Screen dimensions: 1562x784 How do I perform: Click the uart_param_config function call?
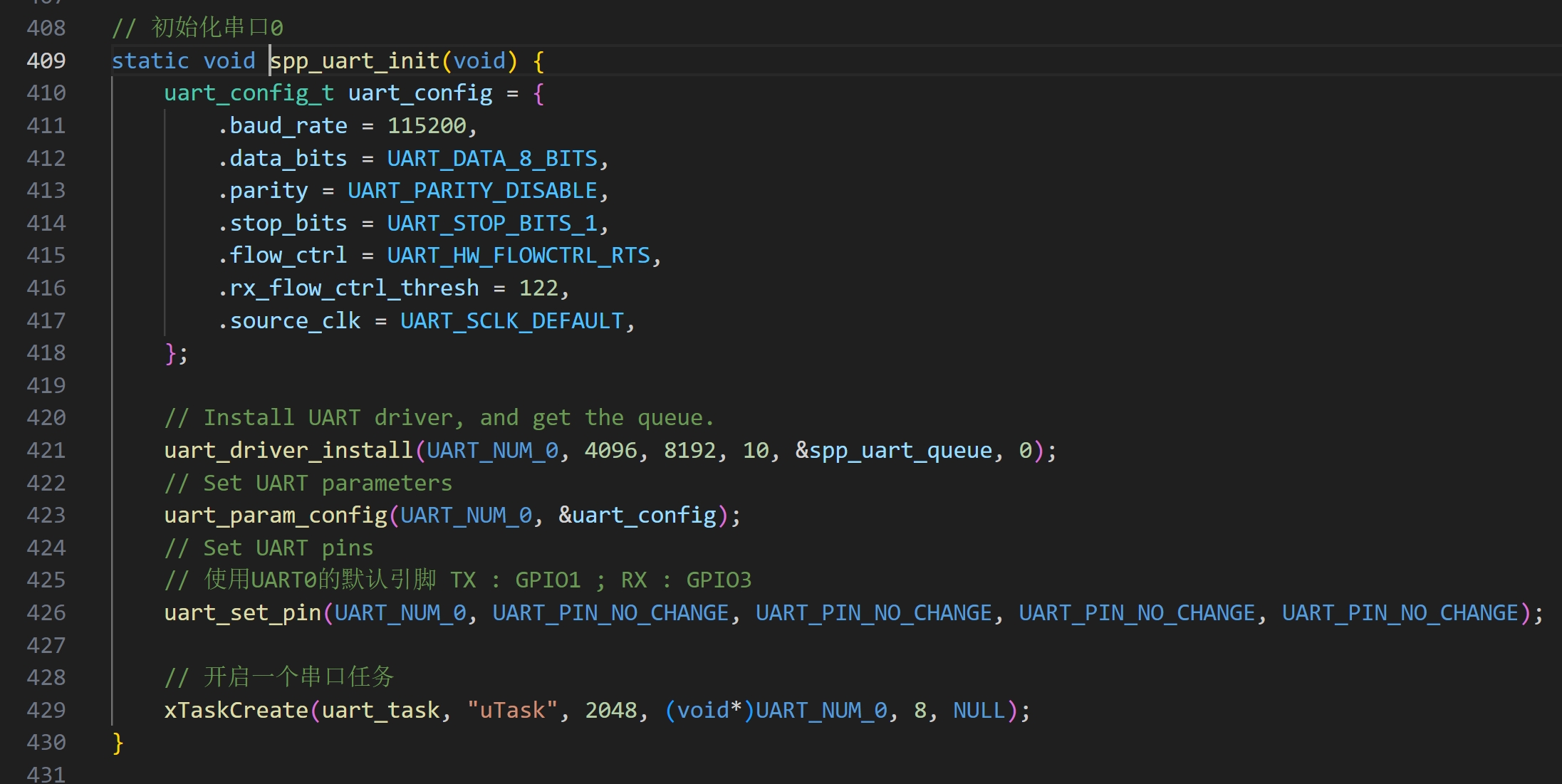276,515
